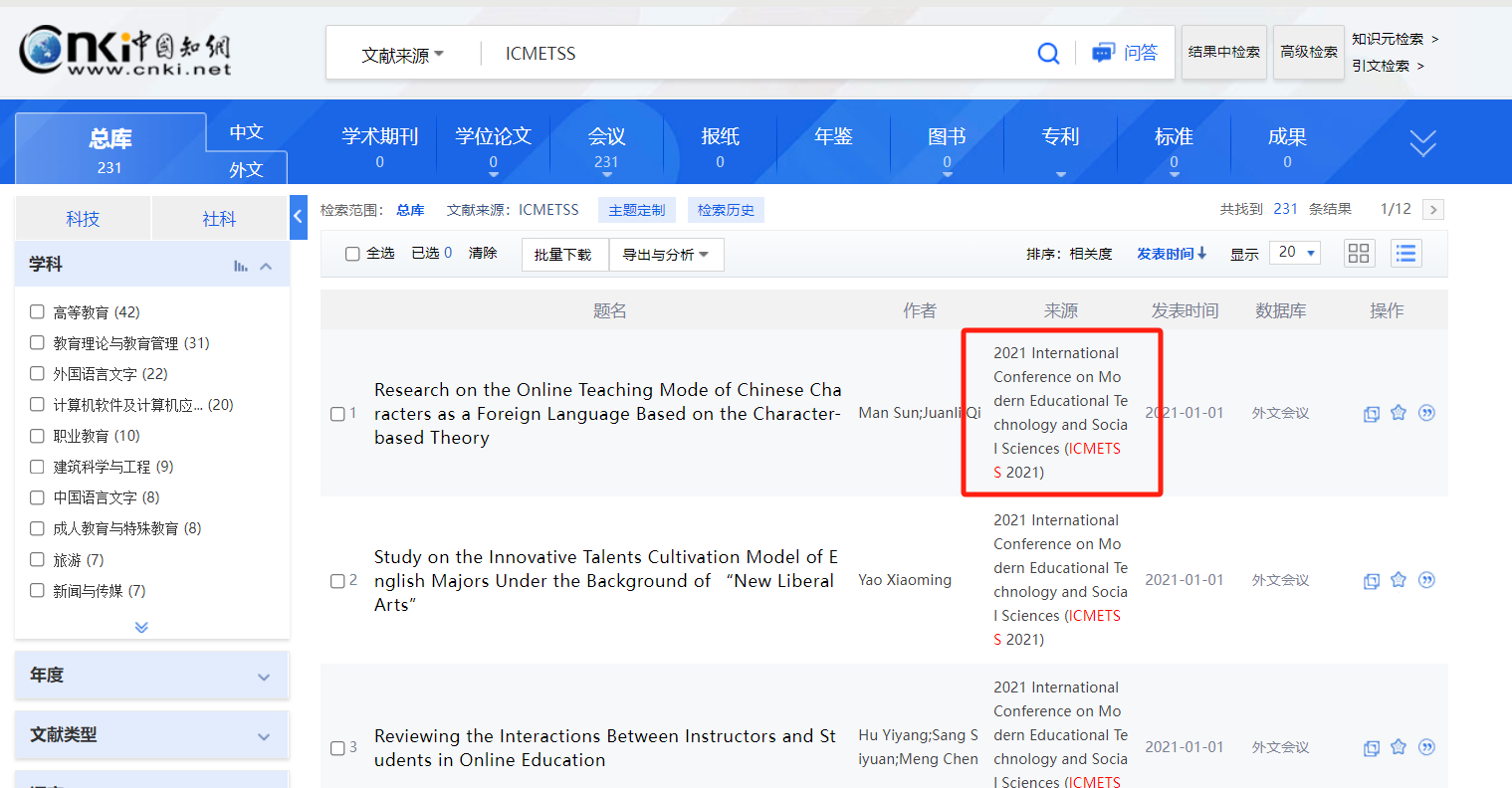This screenshot has height=788, width=1512.
Task: Open 高级检索 advanced search
Action: (1309, 52)
